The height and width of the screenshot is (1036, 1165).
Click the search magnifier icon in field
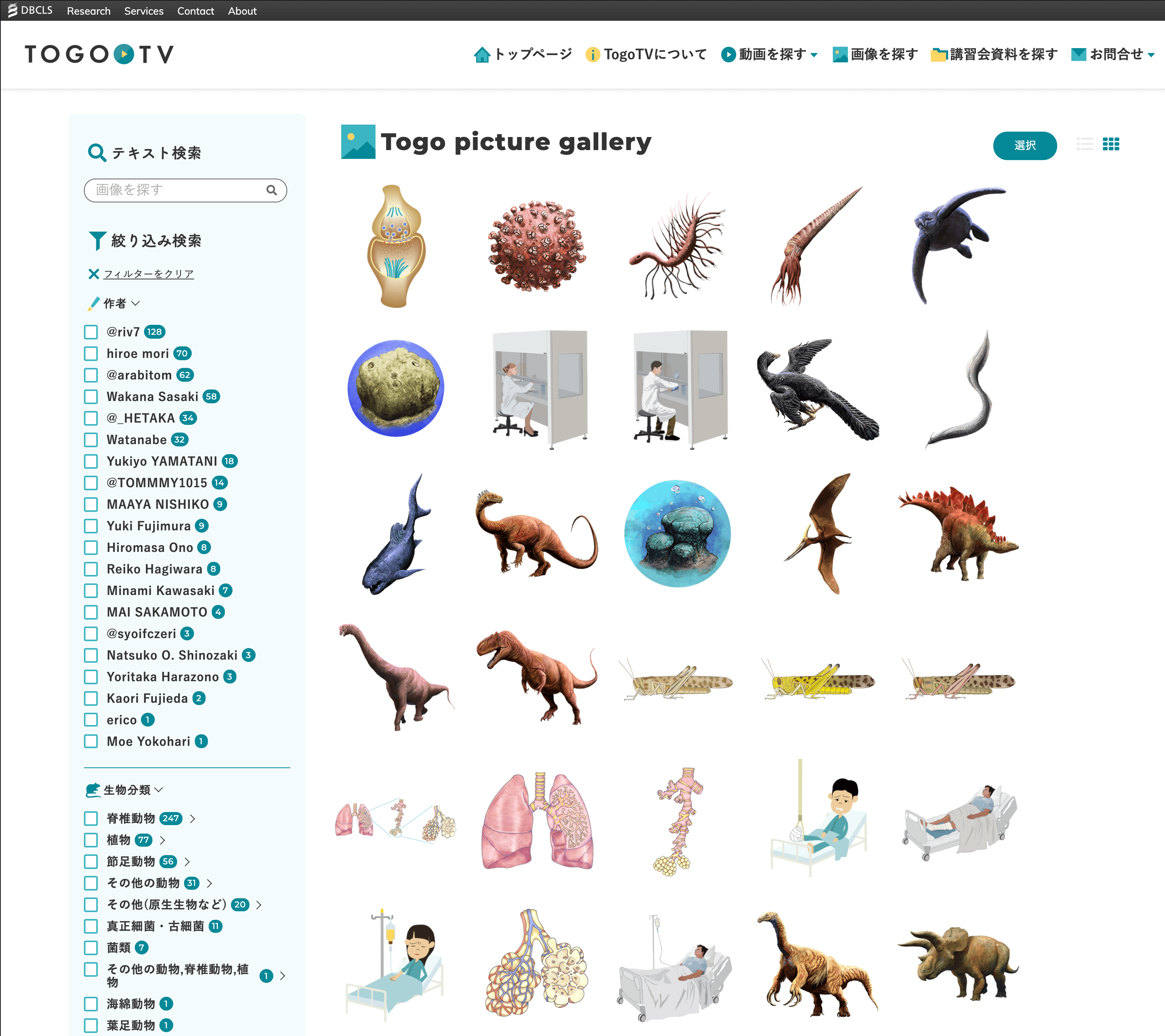272,190
